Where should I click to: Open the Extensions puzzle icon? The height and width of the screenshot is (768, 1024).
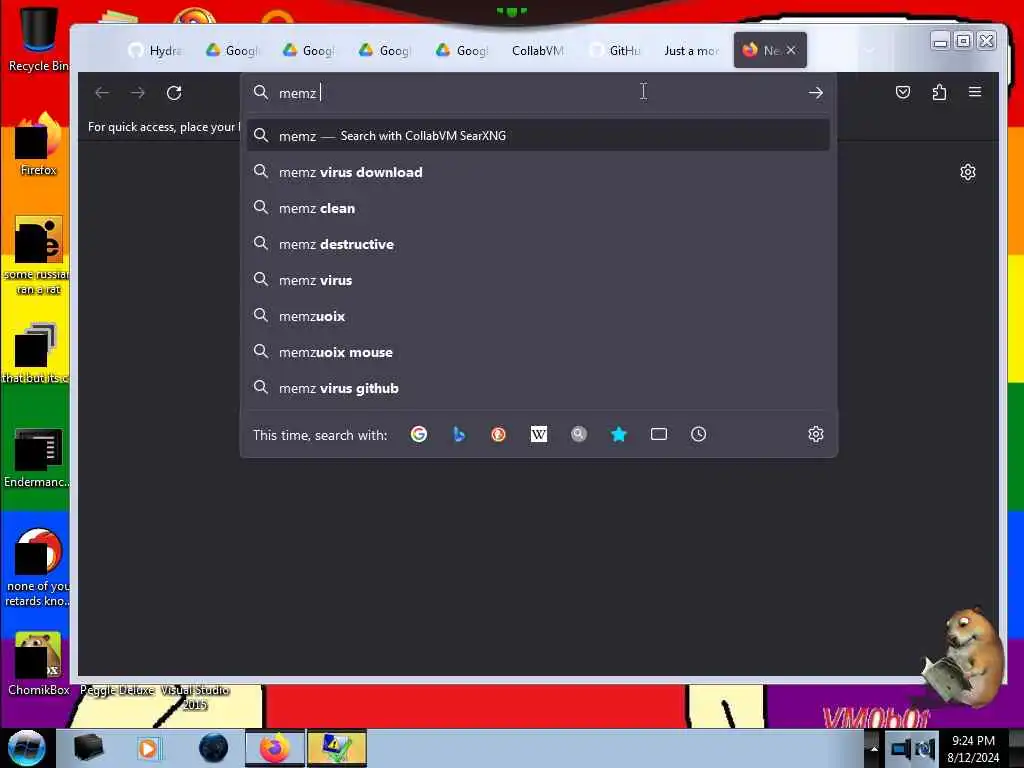tap(939, 92)
